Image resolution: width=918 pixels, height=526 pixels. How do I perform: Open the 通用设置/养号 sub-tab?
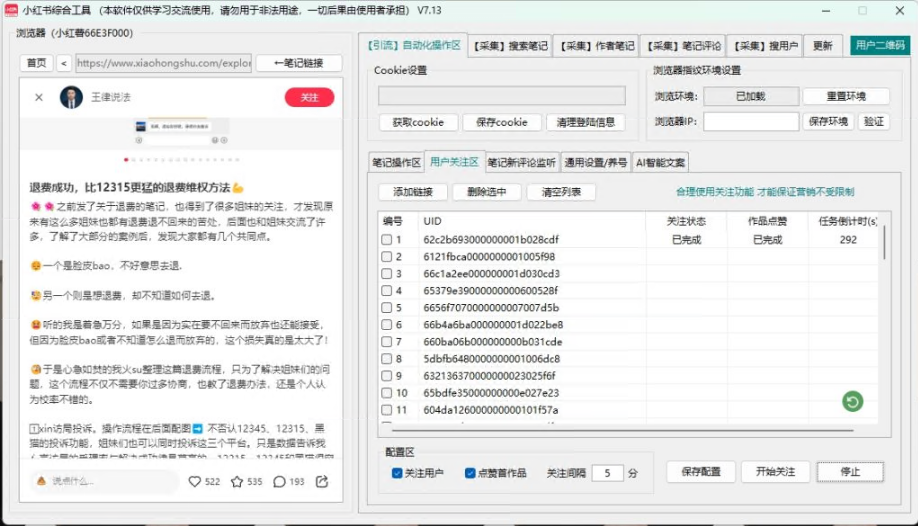595,162
